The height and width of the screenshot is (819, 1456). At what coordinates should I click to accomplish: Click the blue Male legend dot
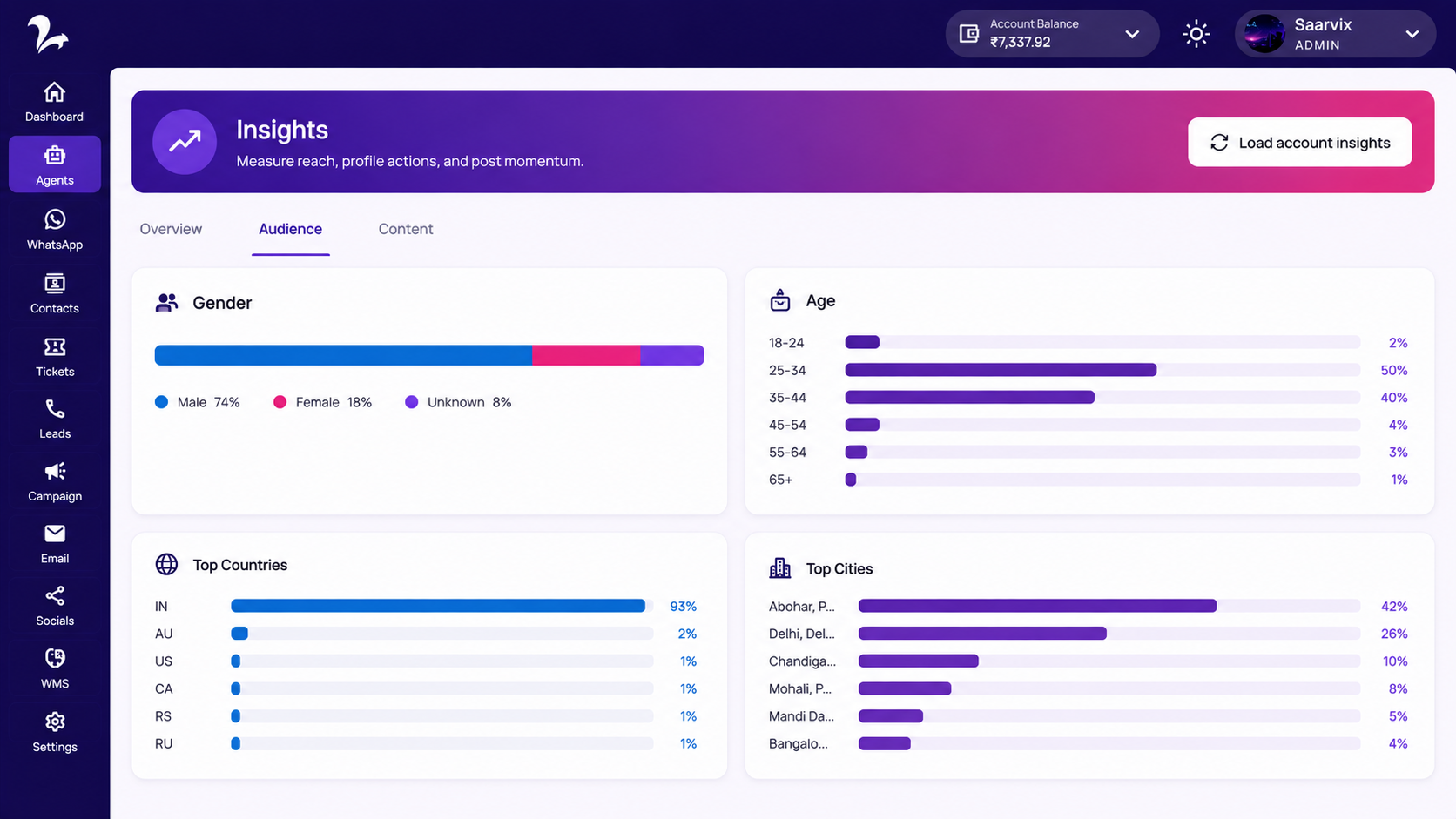[x=161, y=402]
